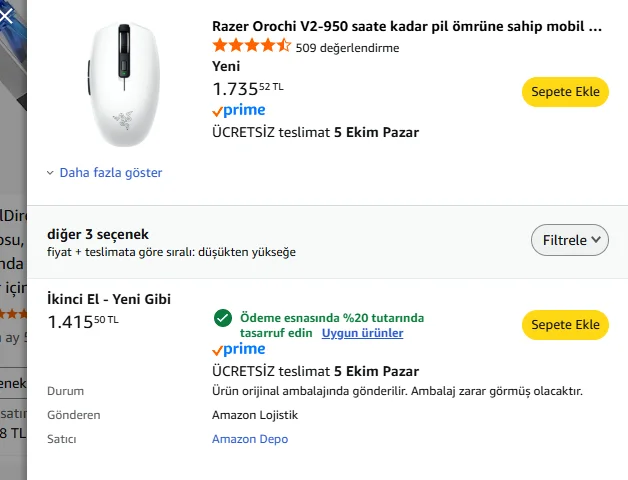Add the İkinci El 1.415 TL offer to cart

coord(565,325)
